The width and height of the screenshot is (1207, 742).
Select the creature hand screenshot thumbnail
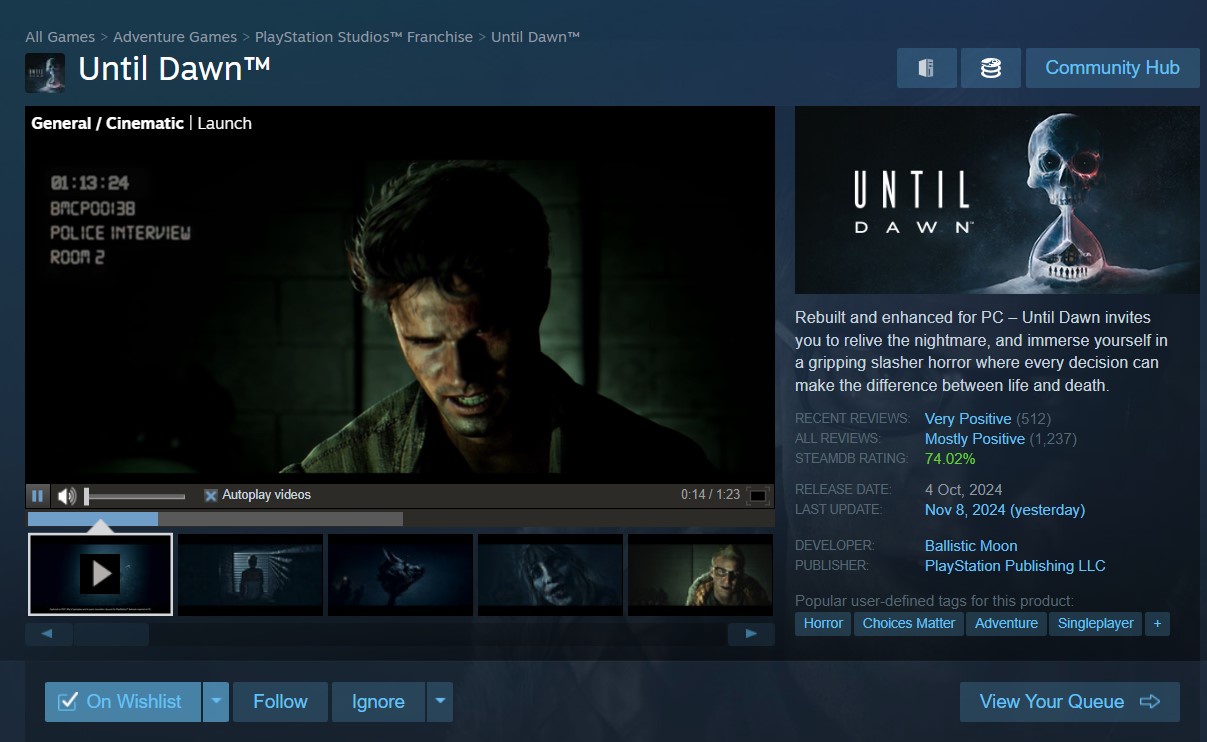400,575
